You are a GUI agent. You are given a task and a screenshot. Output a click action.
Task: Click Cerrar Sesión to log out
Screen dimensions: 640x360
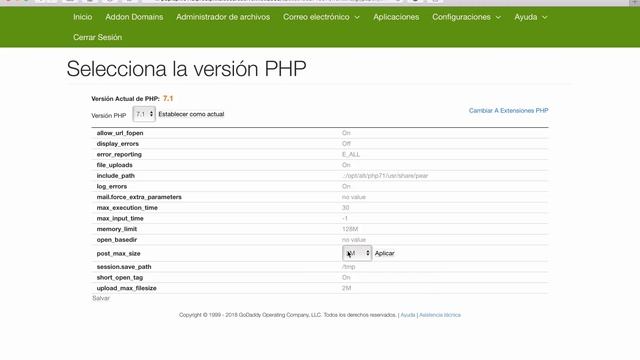(98, 37)
